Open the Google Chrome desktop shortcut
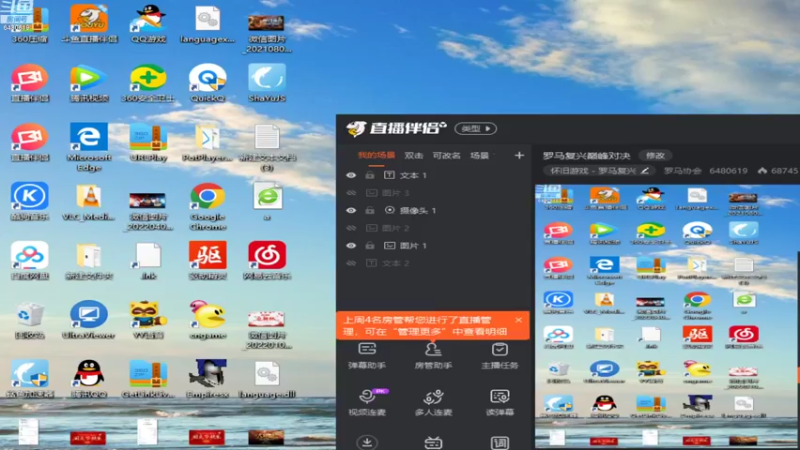Image resolution: width=800 pixels, height=450 pixels. click(208, 207)
